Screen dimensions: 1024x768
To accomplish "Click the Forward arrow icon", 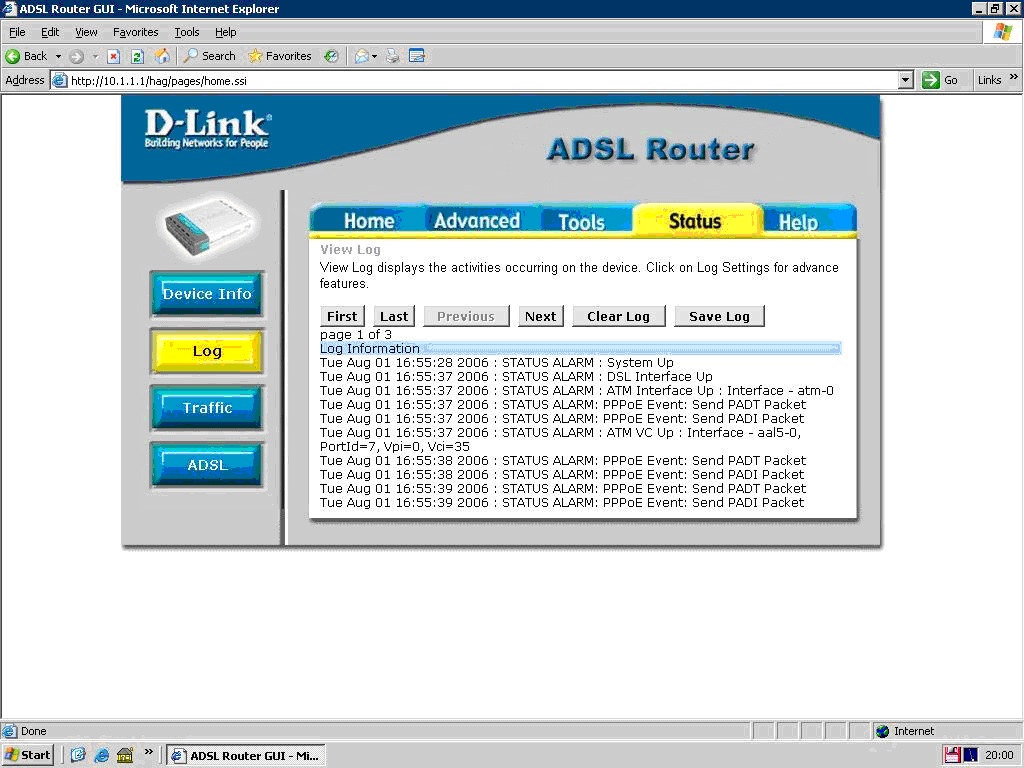I will 76,56.
